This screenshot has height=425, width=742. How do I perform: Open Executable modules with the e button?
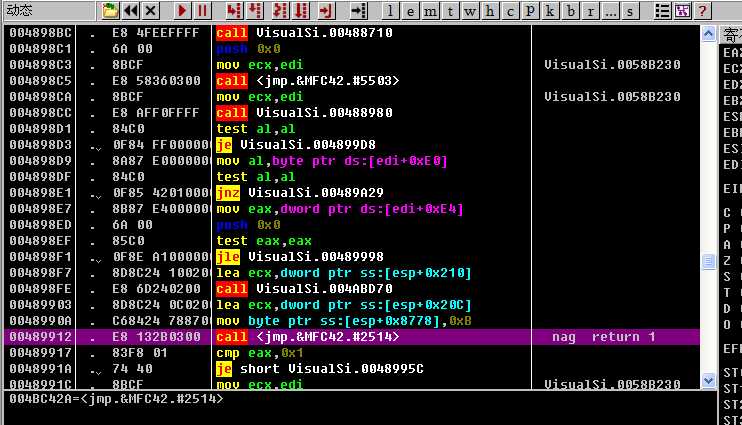click(x=410, y=10)
